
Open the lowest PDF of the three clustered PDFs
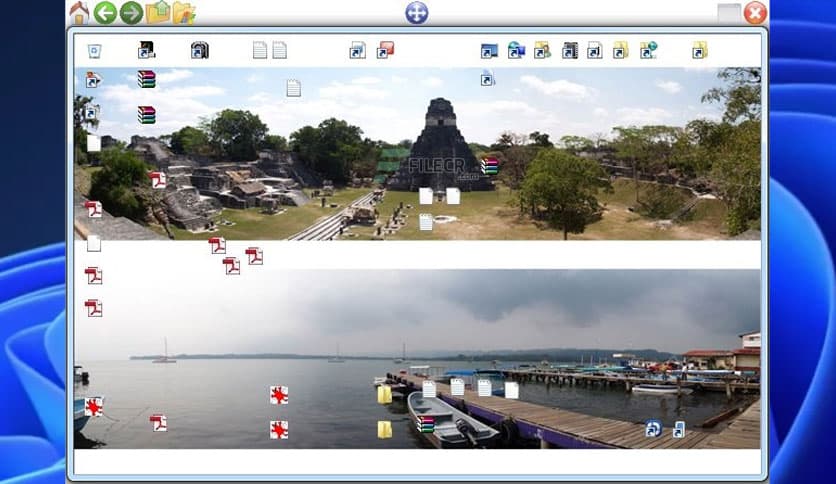pyautogui.click(x=231, y=266)
